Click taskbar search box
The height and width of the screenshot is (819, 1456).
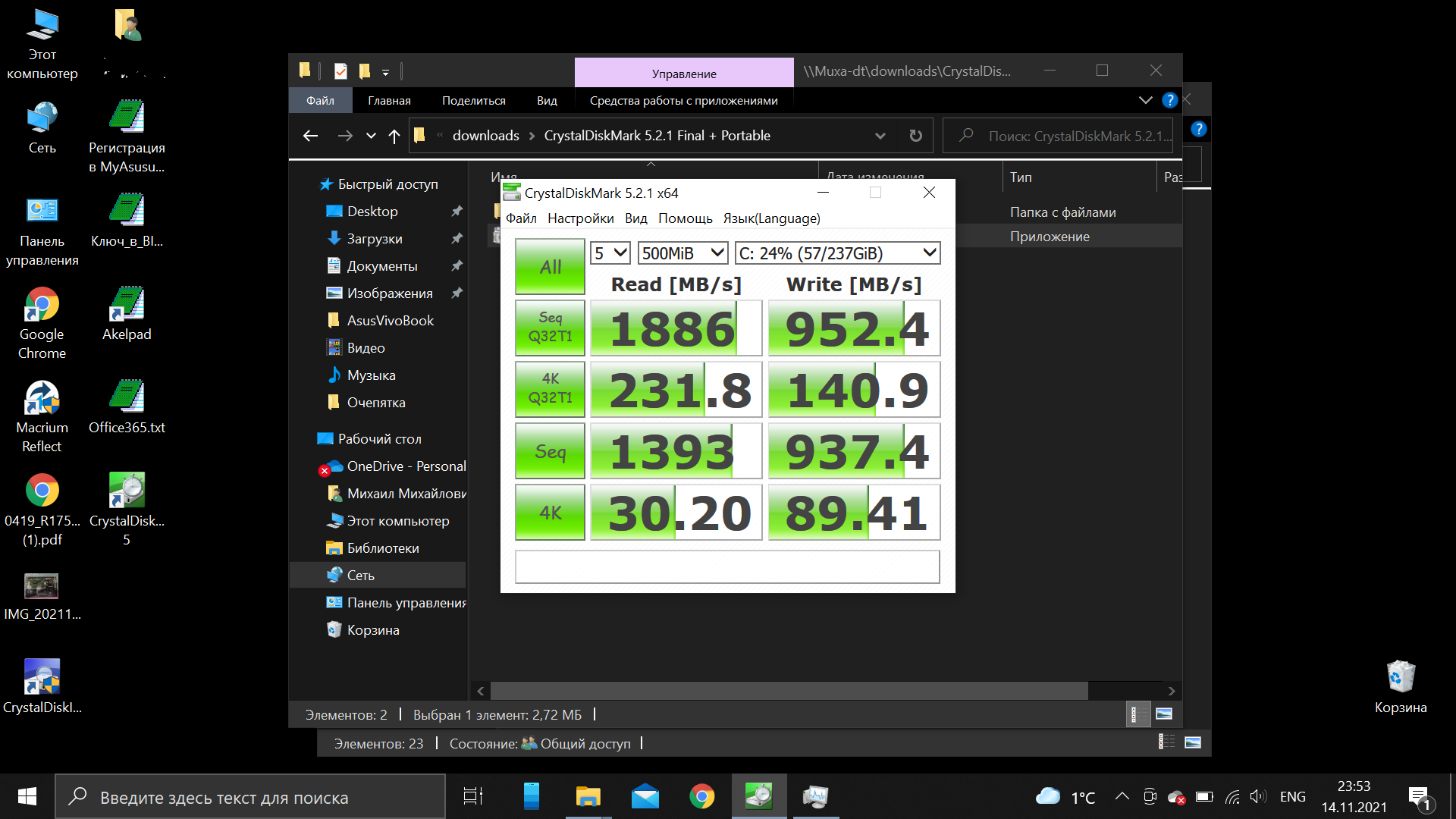[250, 796]
